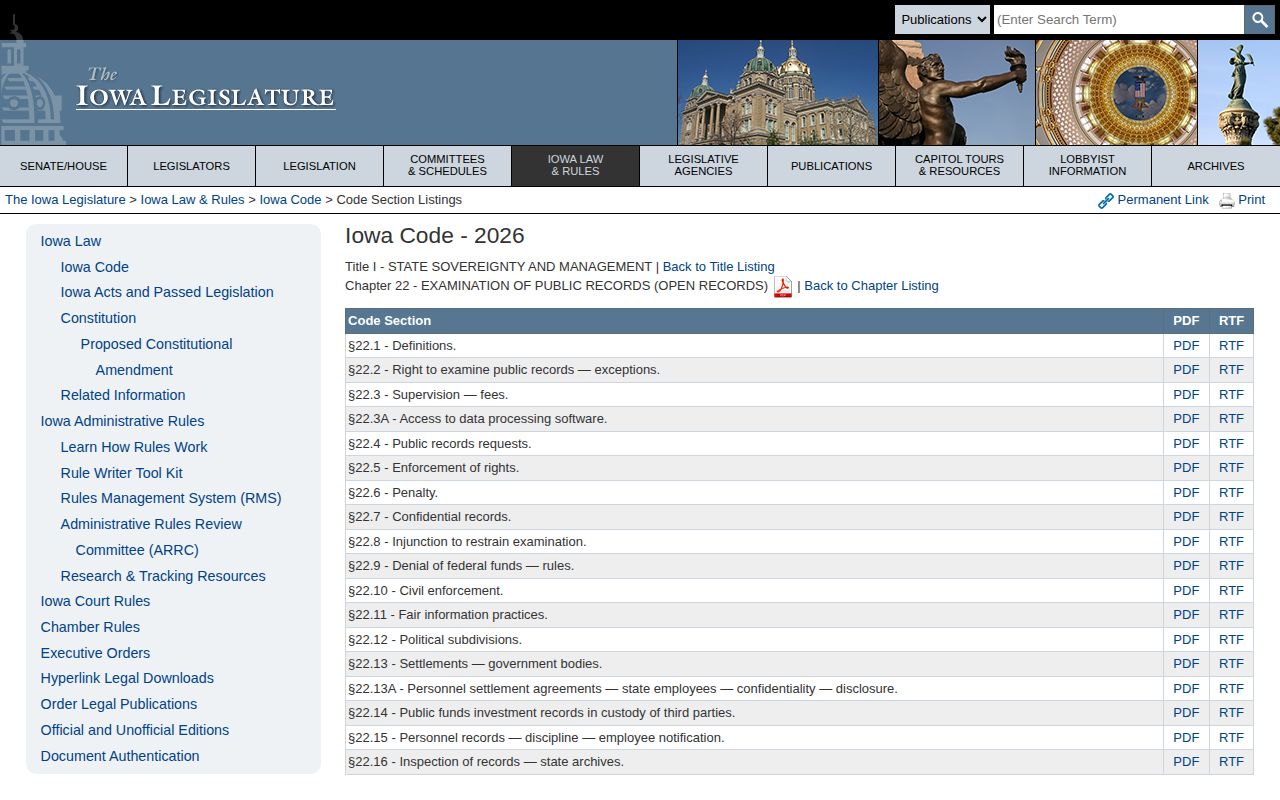The height and width of the screenshot is (800, 1280).
Task: Open the Rule Writer Tool Kit link
Action: coord(121,473)
